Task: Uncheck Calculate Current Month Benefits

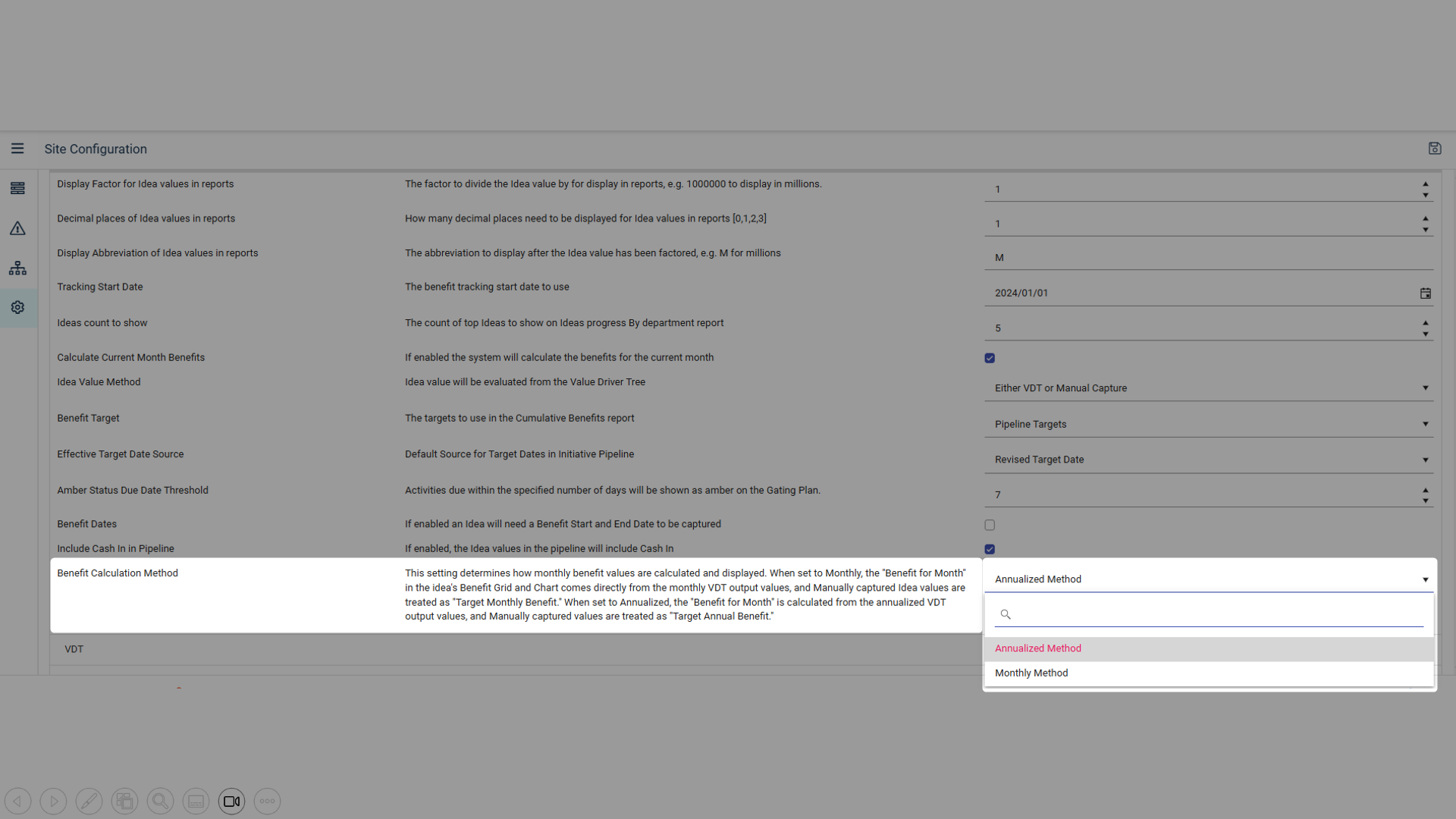Action: [x=990, y=358]
